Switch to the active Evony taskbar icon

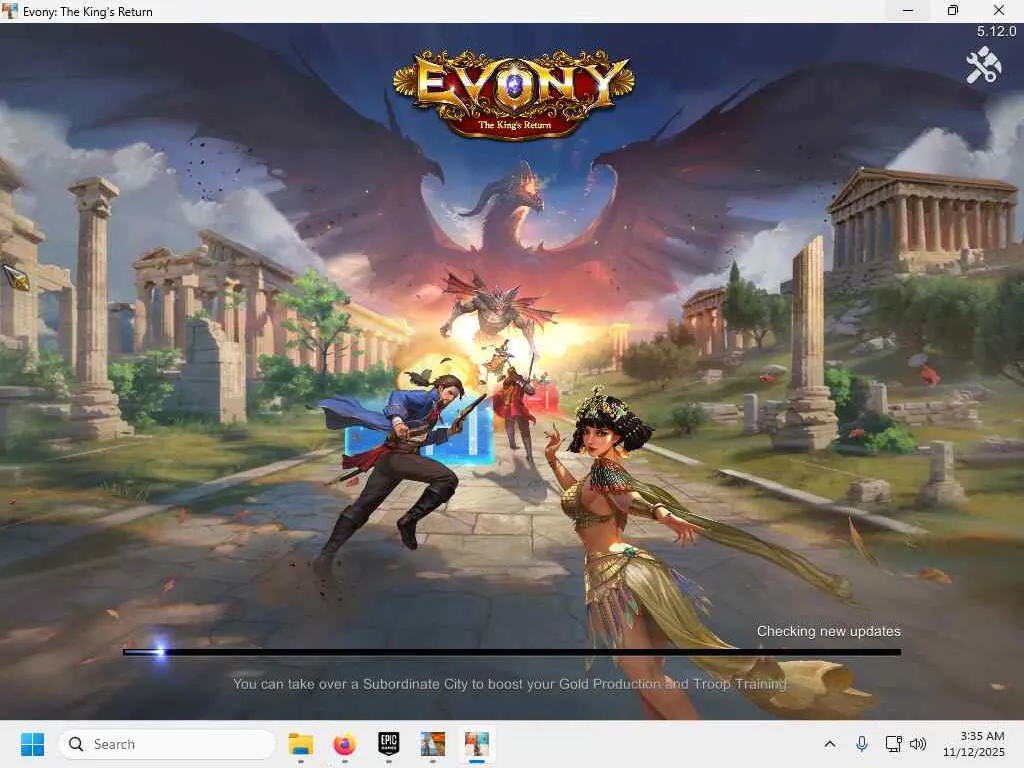pyautogui.click(x=477, y=744)
